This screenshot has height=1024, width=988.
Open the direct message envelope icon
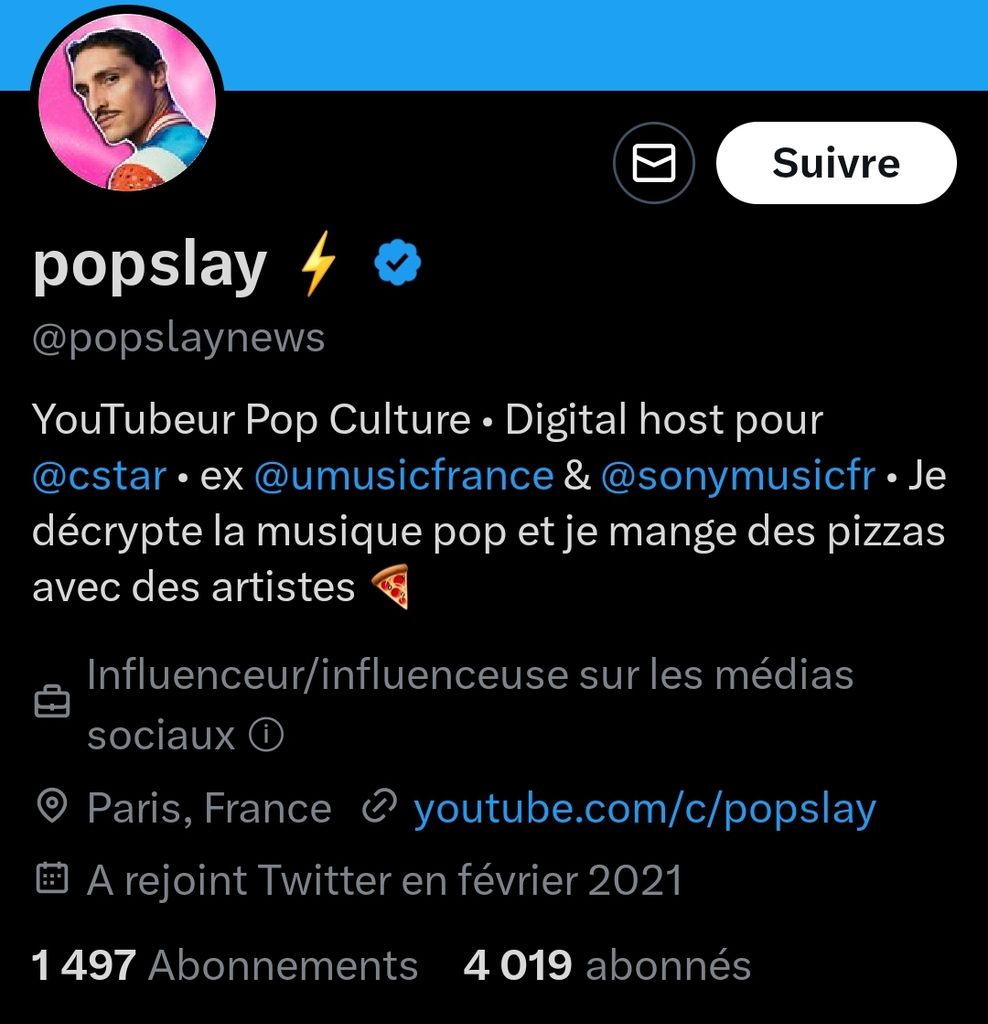pyautogui.click(x=654, y=163)
